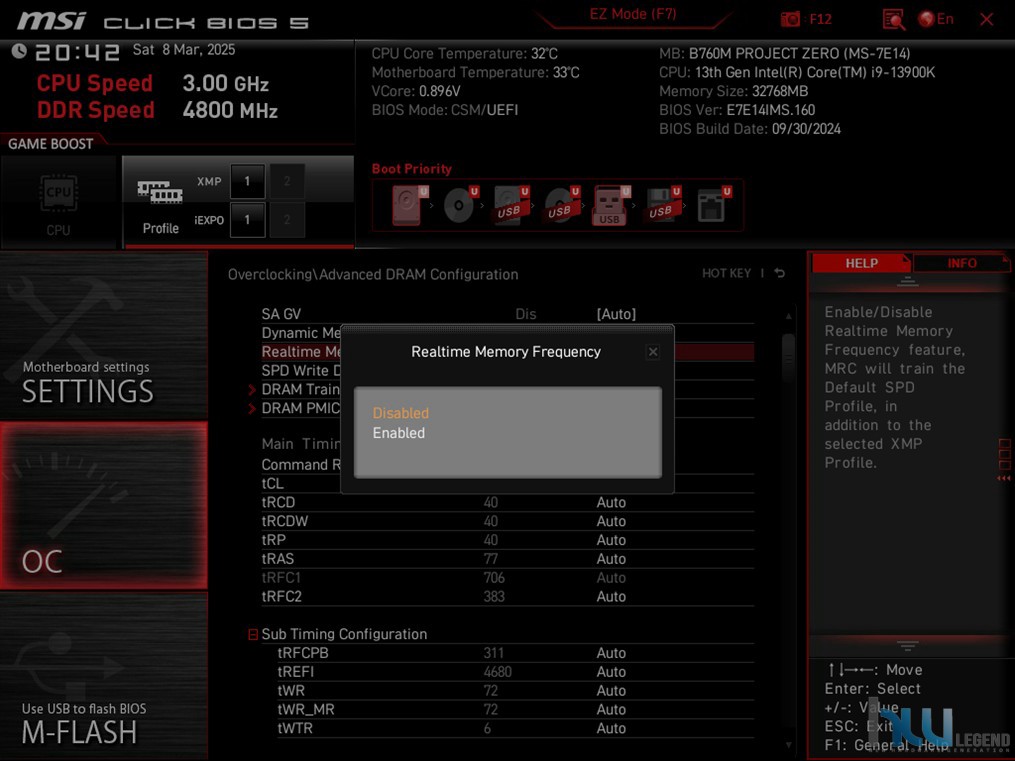Image resolution: width=1015 pixels, height=761 pixels.
Task: Close the Realtime Memory Frequency dialog
Action: click(652, 351)
